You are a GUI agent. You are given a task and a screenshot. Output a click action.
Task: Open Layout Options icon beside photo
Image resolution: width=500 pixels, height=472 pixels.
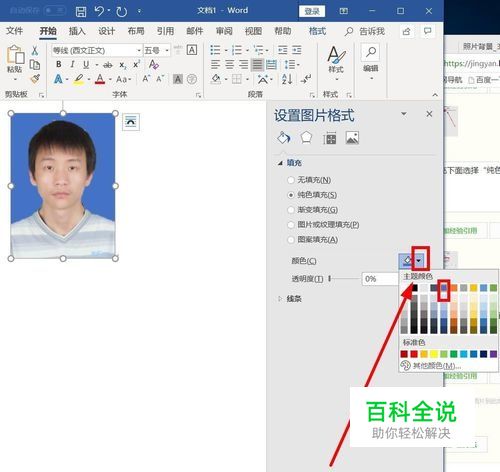pyautogui.click(x=131, y=122)
